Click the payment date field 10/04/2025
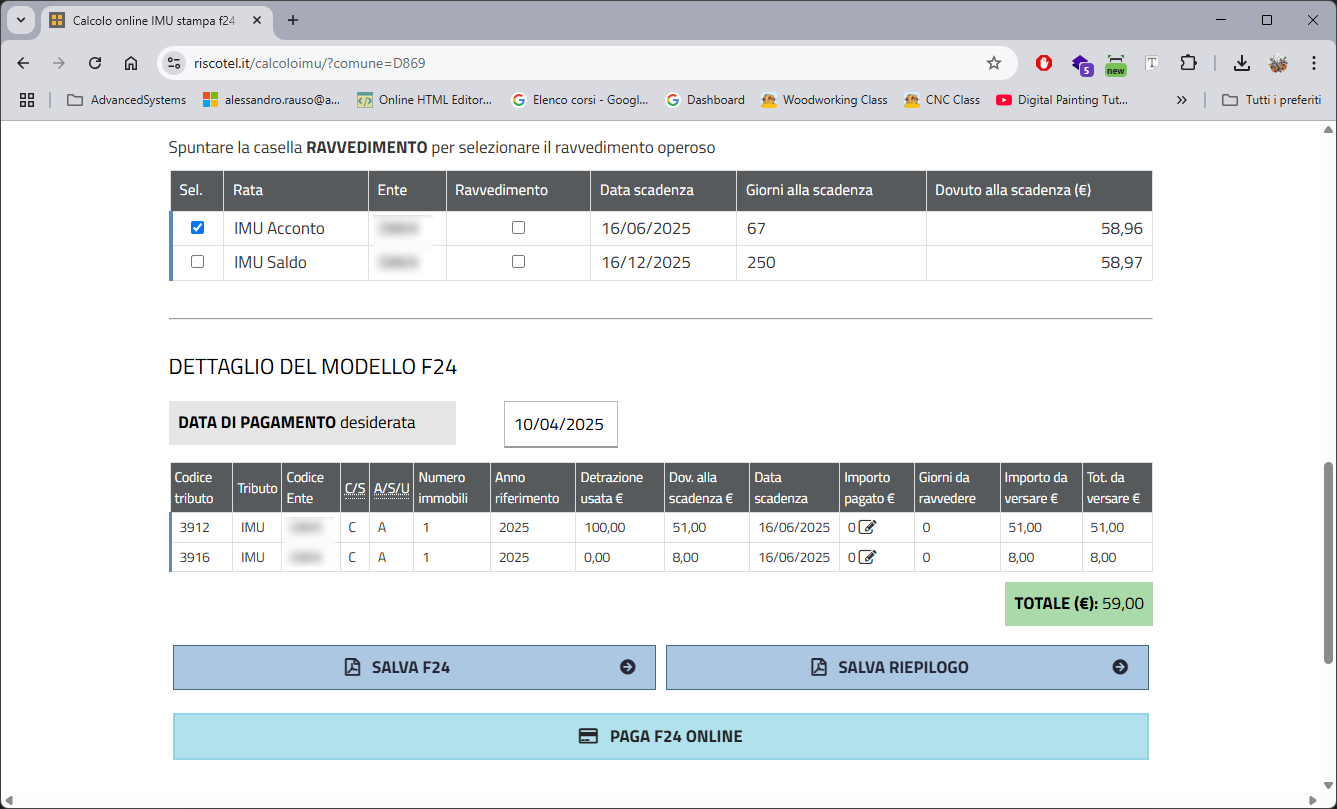 (560, 424)
